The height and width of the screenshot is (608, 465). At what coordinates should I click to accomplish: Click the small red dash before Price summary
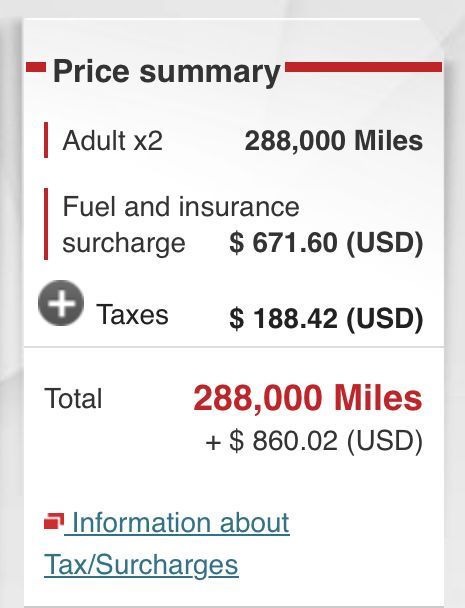click(36, 67)
